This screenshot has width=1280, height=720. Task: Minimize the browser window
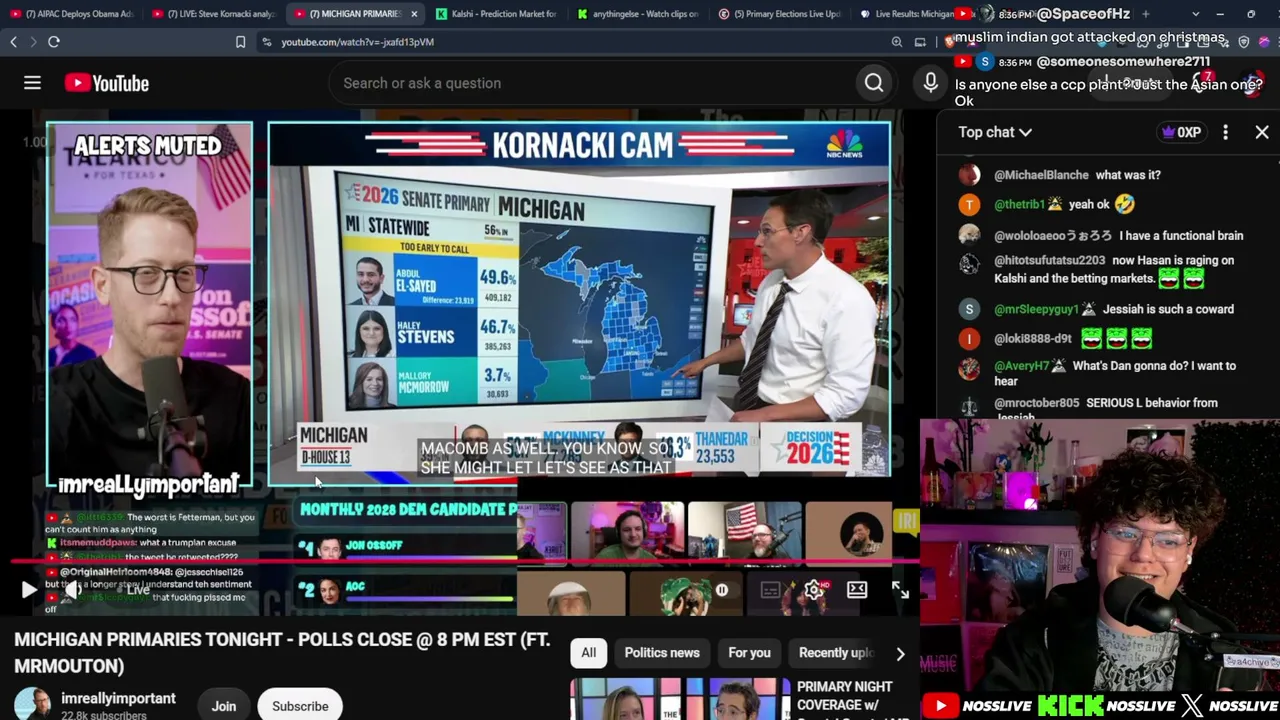[x=1220, y=14]
